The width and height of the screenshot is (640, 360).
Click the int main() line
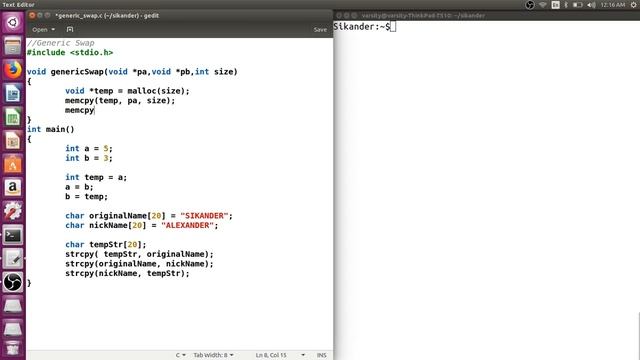[x=51, y=129]
